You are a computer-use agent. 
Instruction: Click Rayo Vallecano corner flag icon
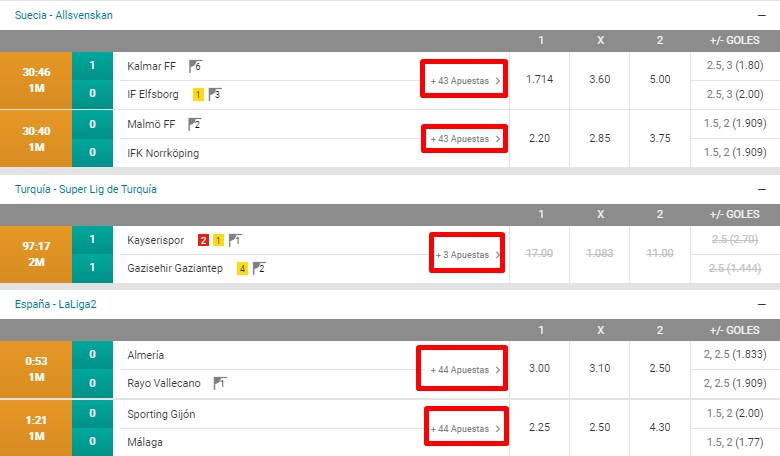tap(219, 383)
